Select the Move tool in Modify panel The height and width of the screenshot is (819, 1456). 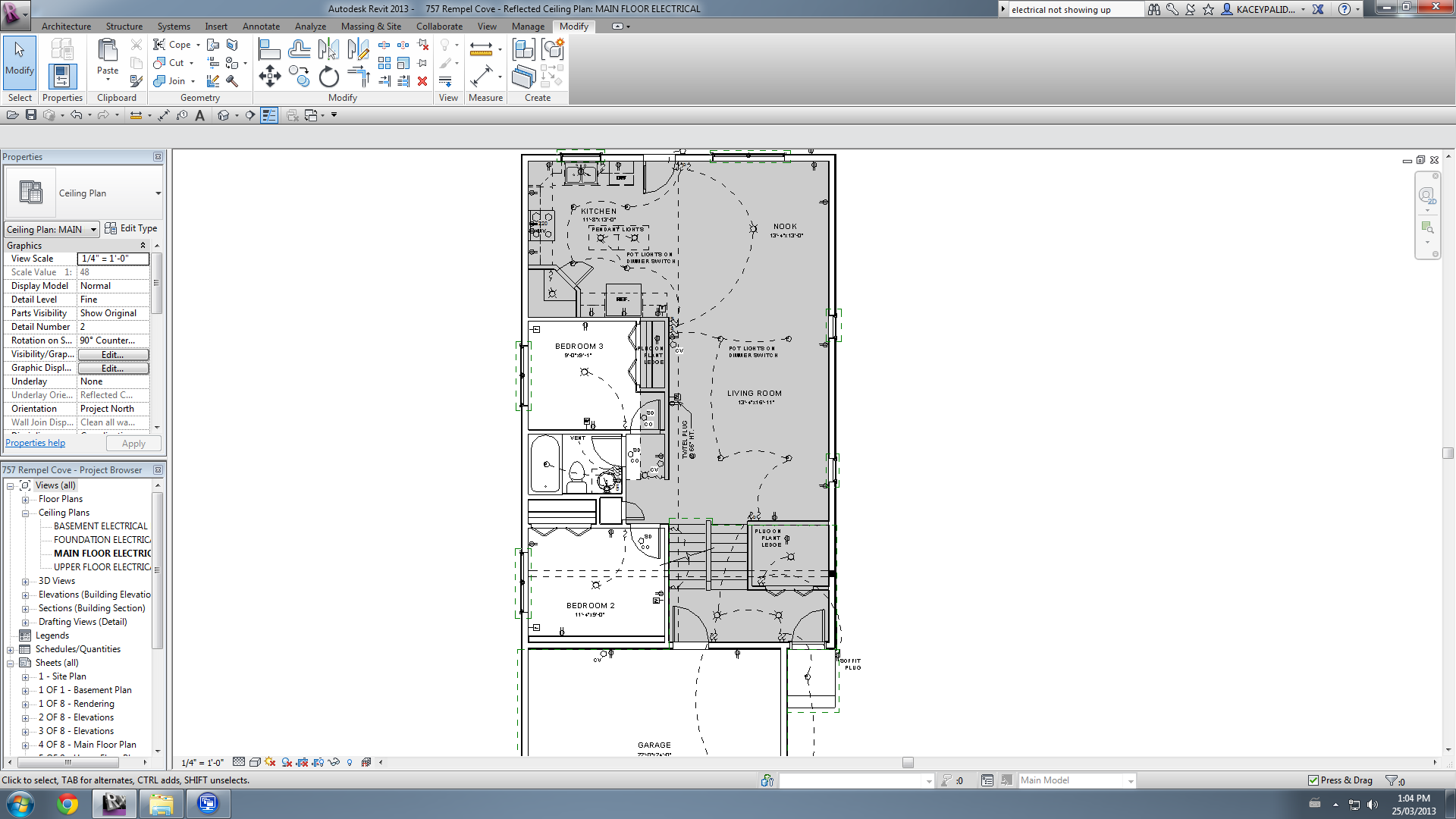point(269,75)
